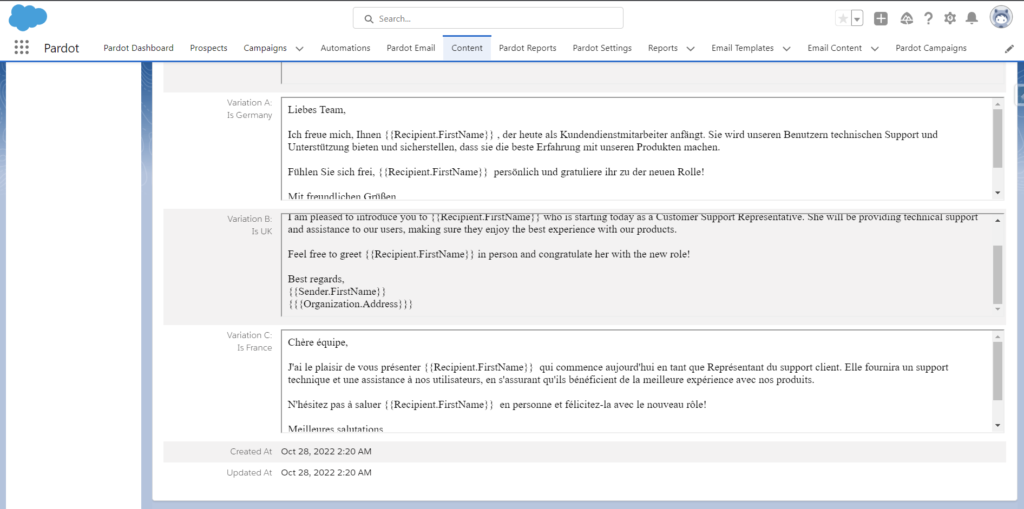The height and width of the screenshot is (509, 1024).
Task: Open the Prospects tab
Action: coord(208,48)
